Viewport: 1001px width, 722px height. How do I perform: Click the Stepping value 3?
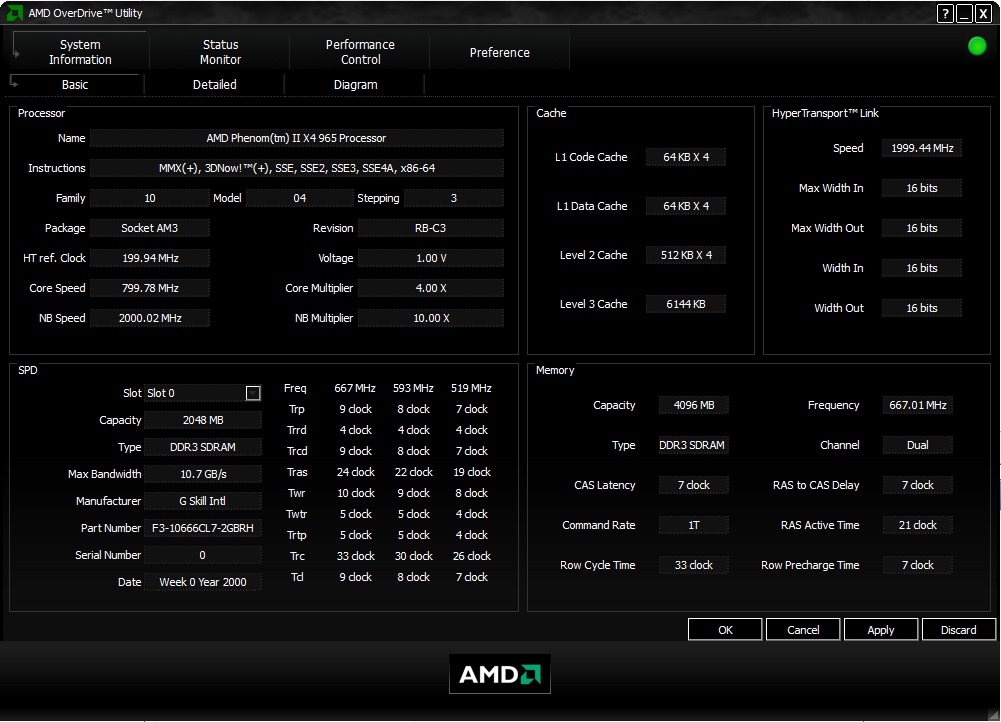tap(454, 198)
